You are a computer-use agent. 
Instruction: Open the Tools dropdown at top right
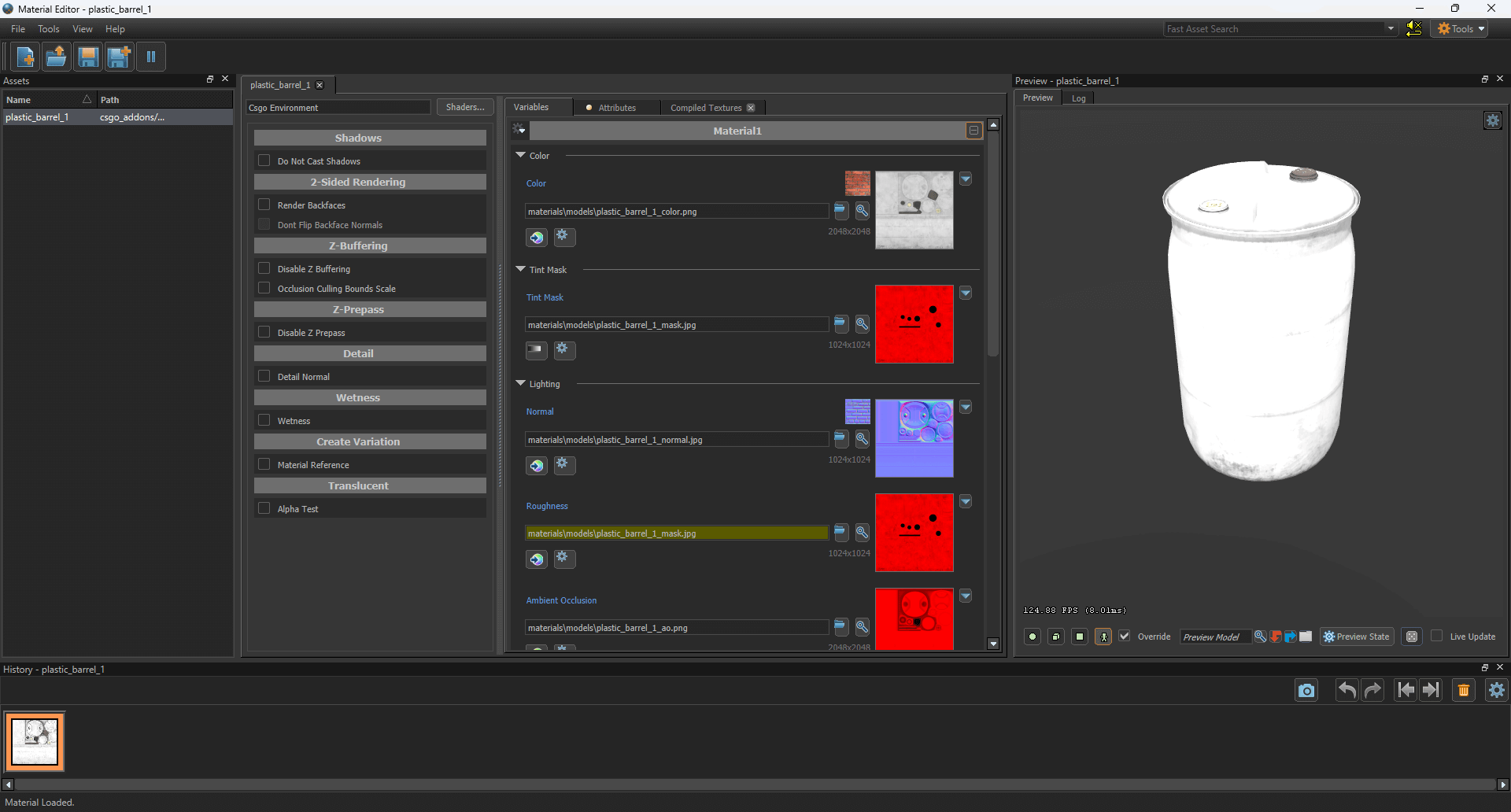[x=1461, y=29]
